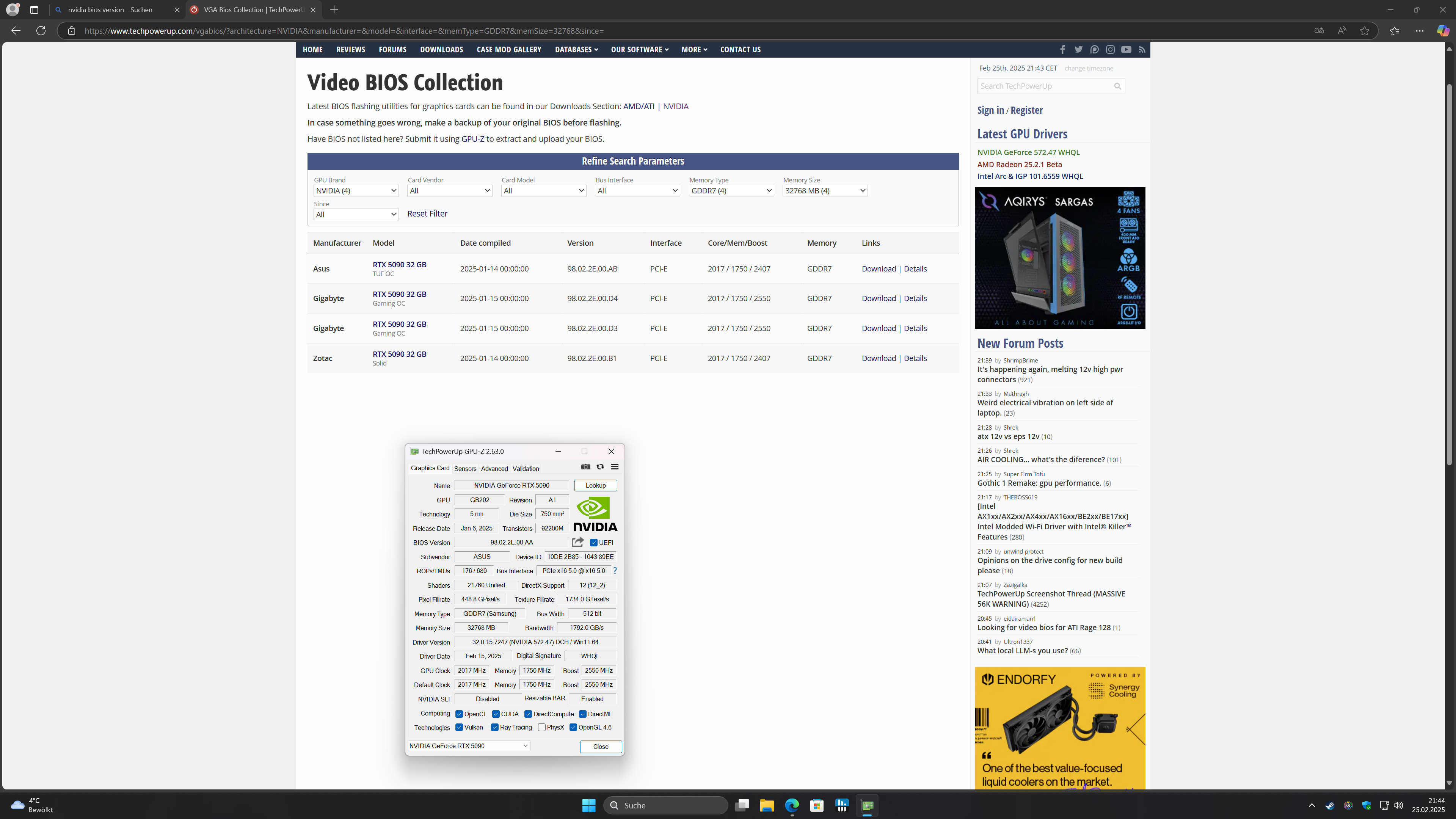This screenshot has height=819, width=1456.
Task: Click BIOS share/export icon in GPU-Z
Action: tap(577, 542)
